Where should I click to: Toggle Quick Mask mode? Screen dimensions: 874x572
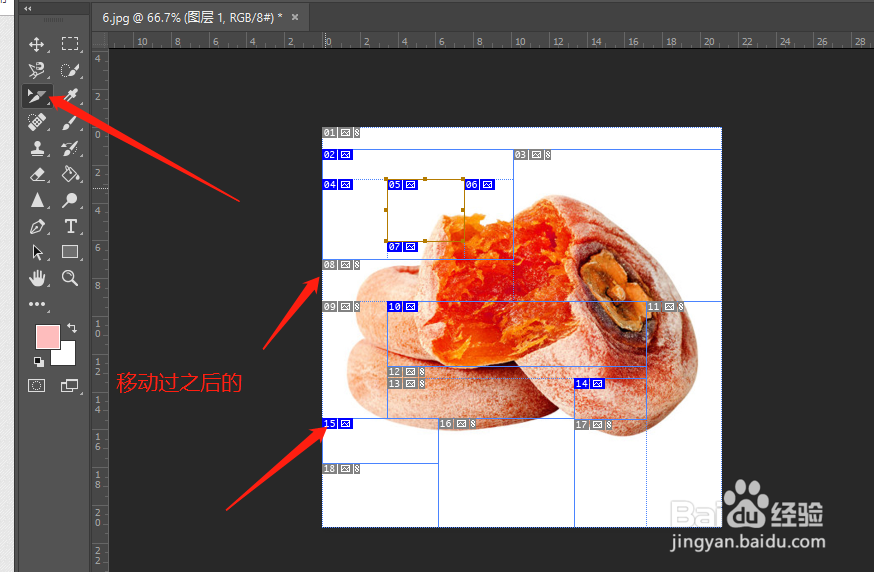(37, 386)
